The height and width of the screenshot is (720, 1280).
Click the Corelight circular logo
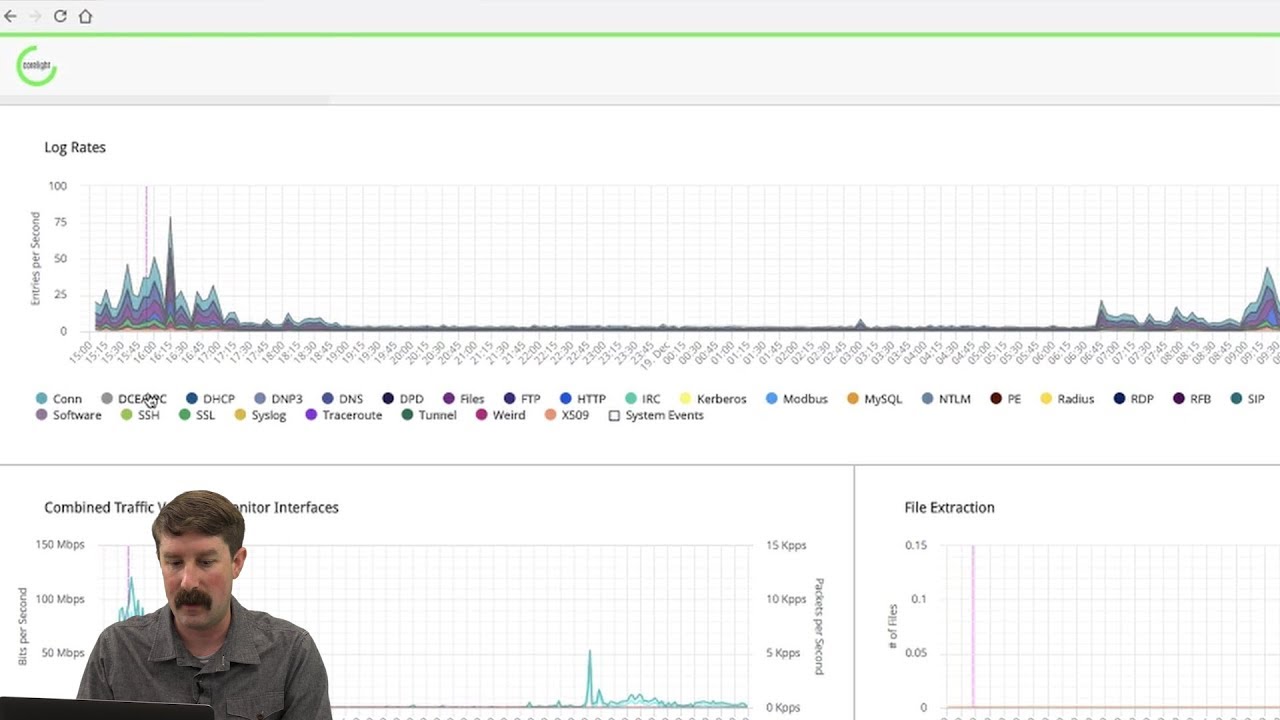click(x=36, y=66)
